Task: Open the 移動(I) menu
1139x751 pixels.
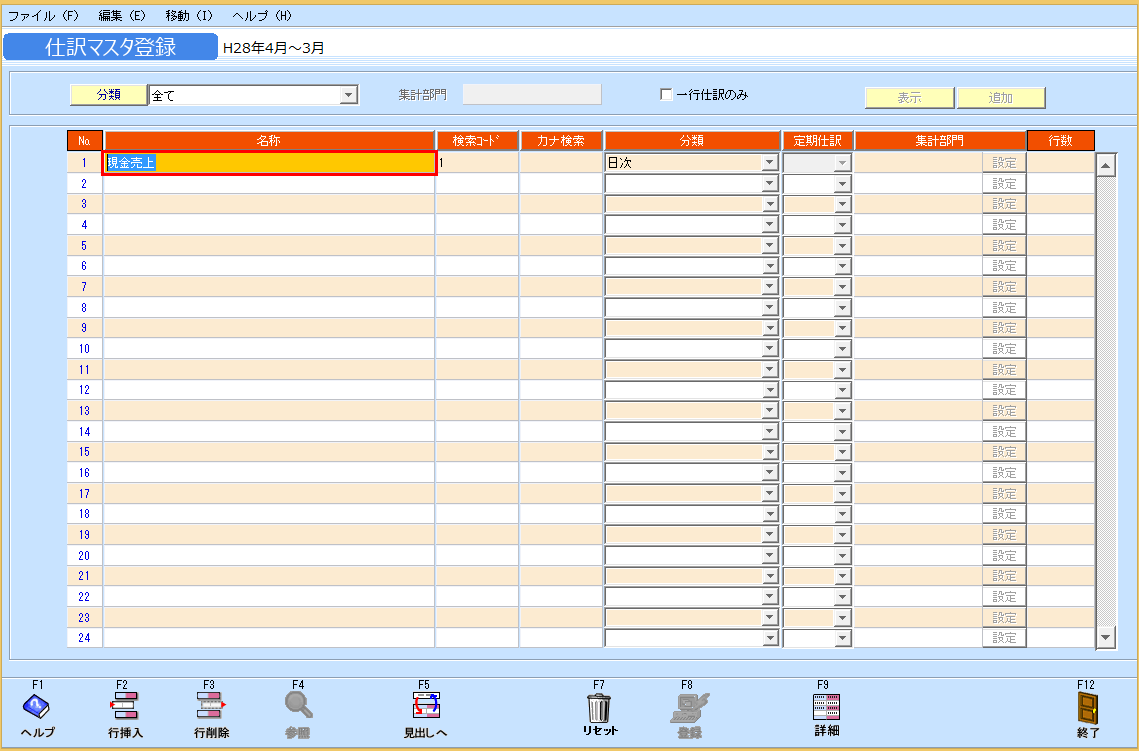Action: (189, 16)
